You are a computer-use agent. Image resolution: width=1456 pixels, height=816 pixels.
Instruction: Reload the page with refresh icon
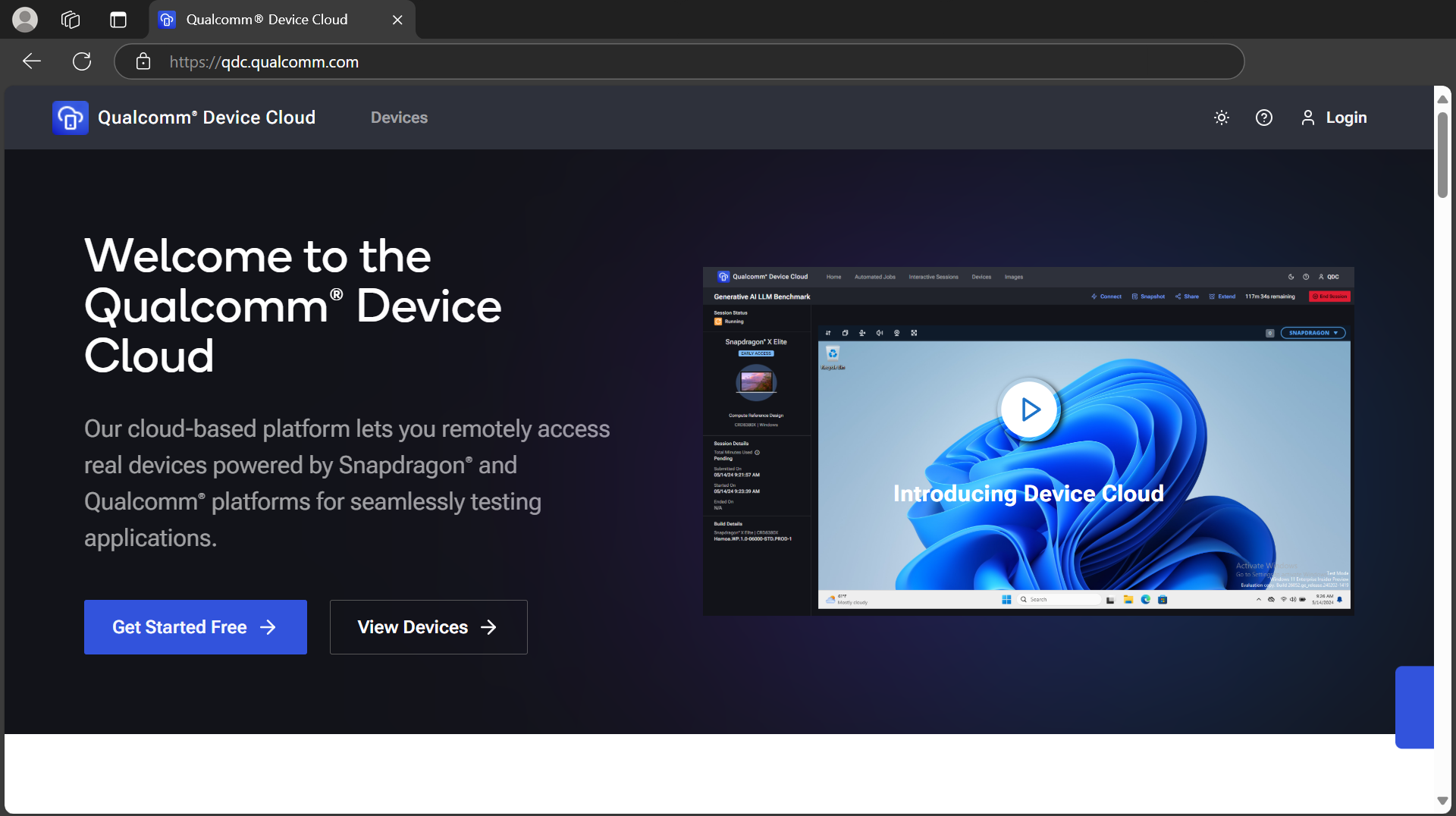pyautogui.click(x=82, y=61)
